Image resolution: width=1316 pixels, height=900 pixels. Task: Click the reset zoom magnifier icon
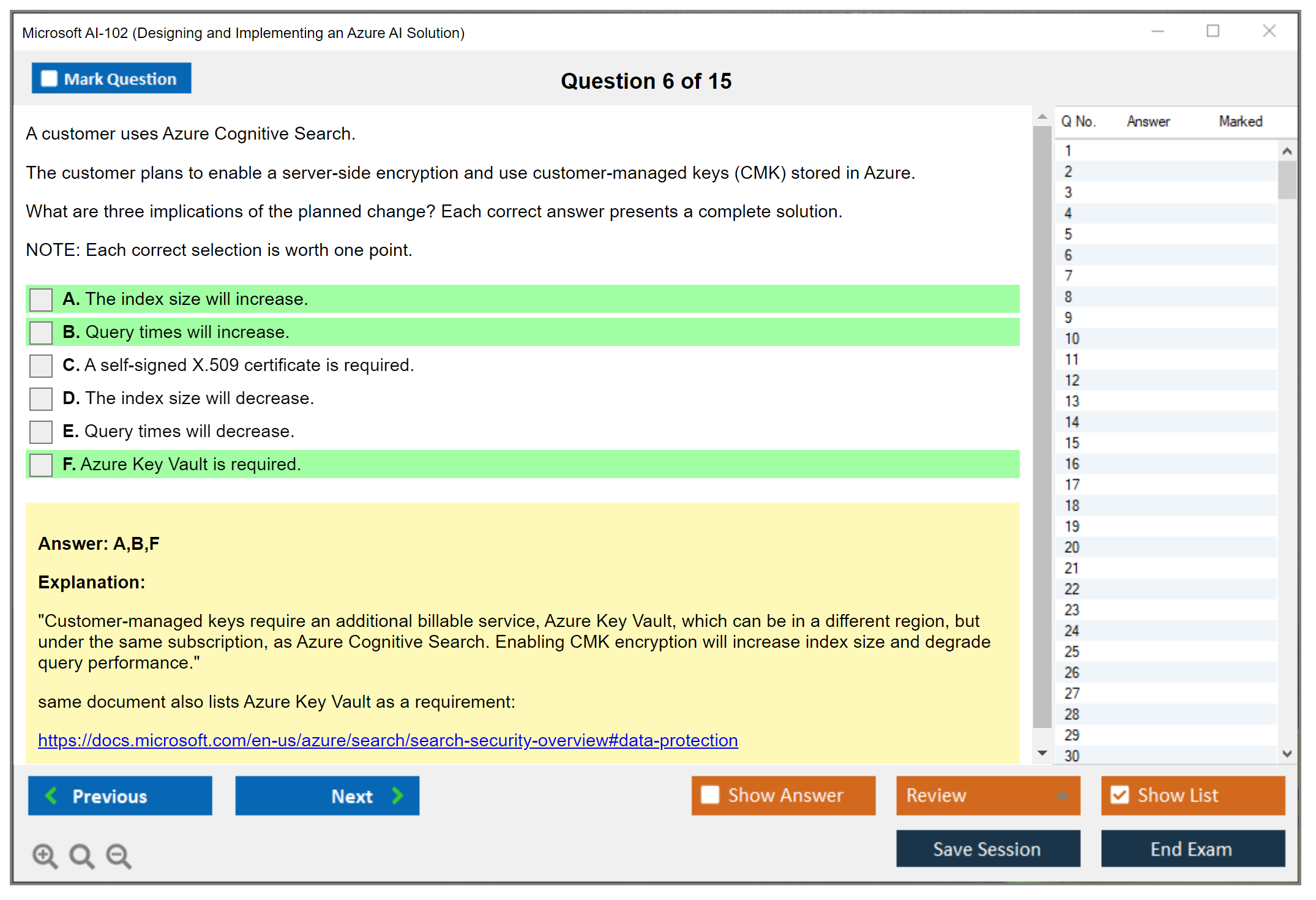(x=81, y=855)
